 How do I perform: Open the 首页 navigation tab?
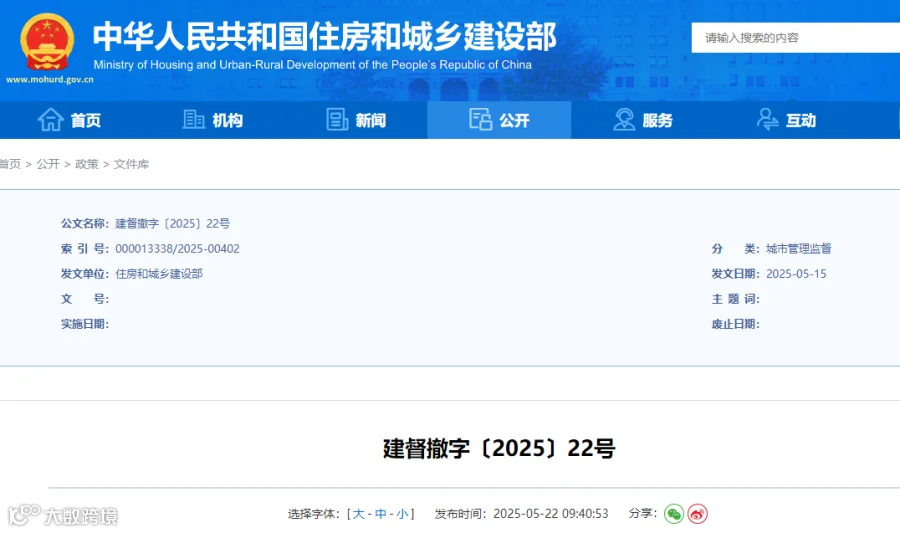tap(69, 120)
